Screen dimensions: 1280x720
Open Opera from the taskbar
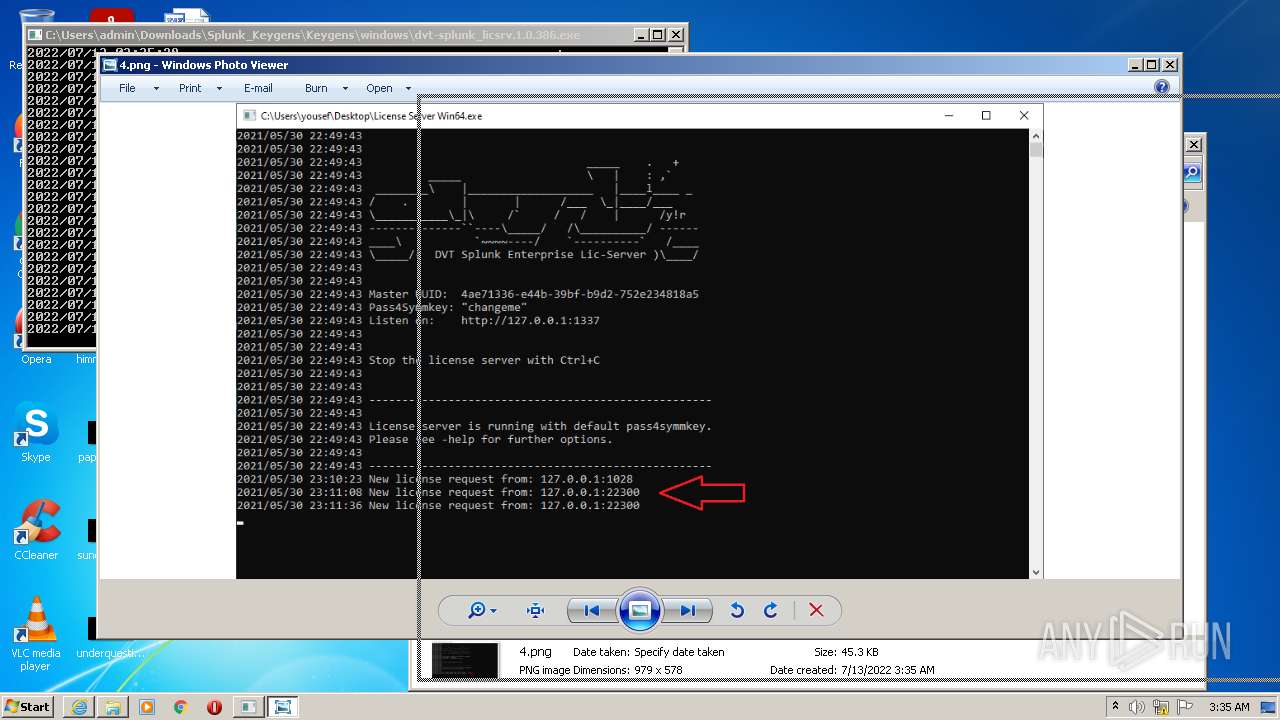click(x=214, y=707)
